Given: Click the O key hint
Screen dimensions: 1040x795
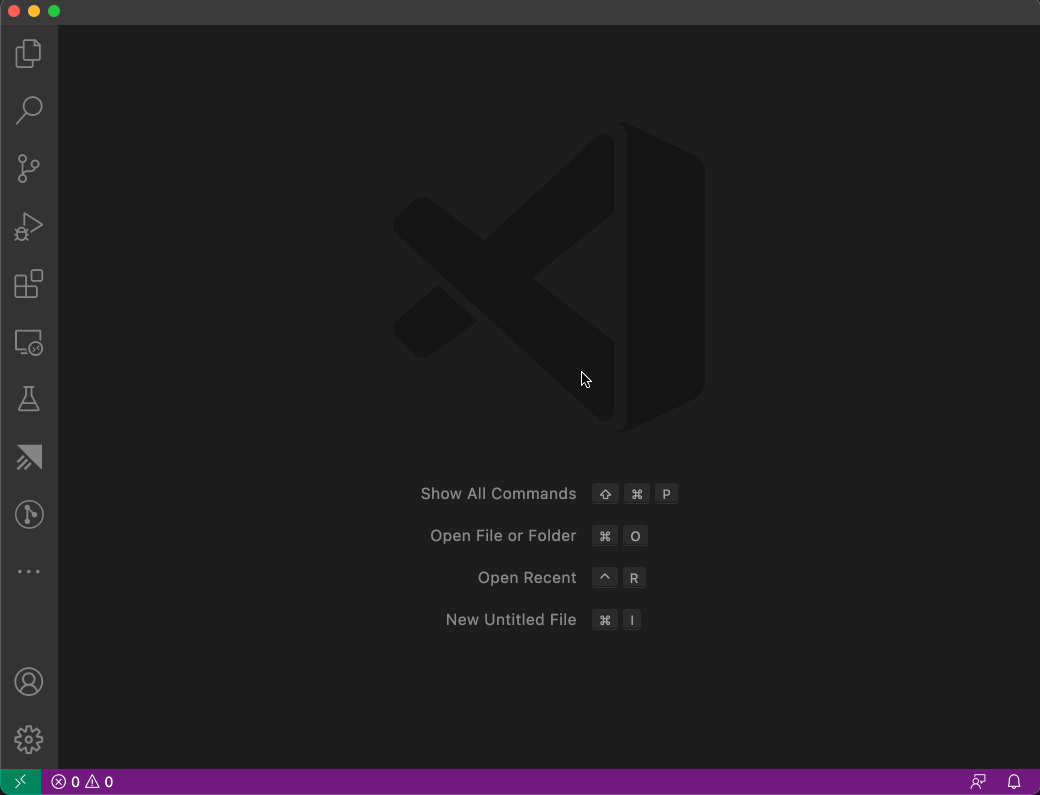Looking at the screenshot, I should point(635,536).
